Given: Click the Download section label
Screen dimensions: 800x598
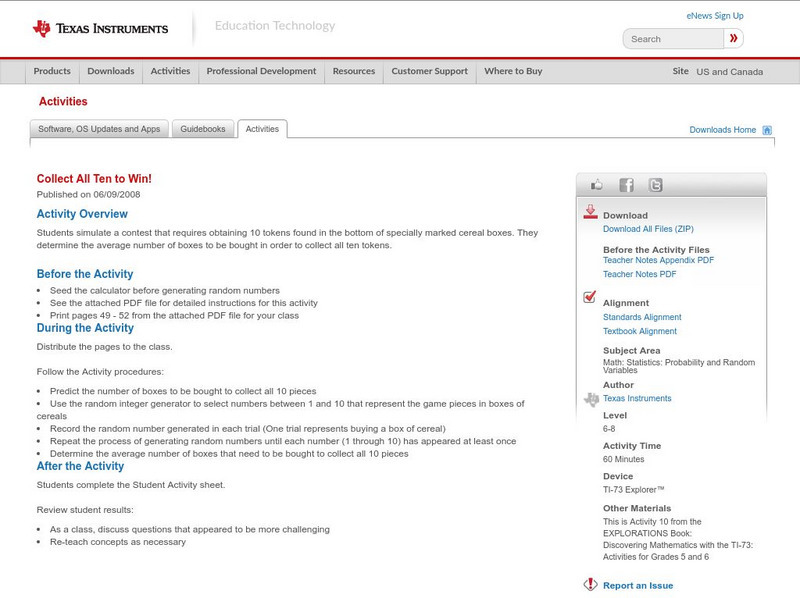Looking at the screenshot, I should click(x=625, y=215).
